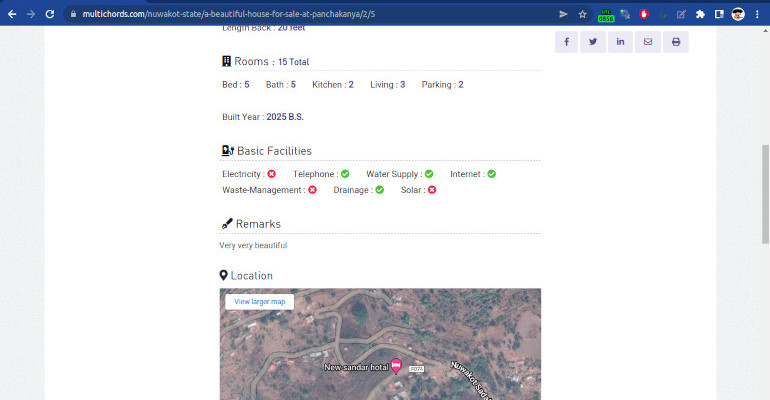
Task: Open the profile avatar menu
Action: (738, 14)
